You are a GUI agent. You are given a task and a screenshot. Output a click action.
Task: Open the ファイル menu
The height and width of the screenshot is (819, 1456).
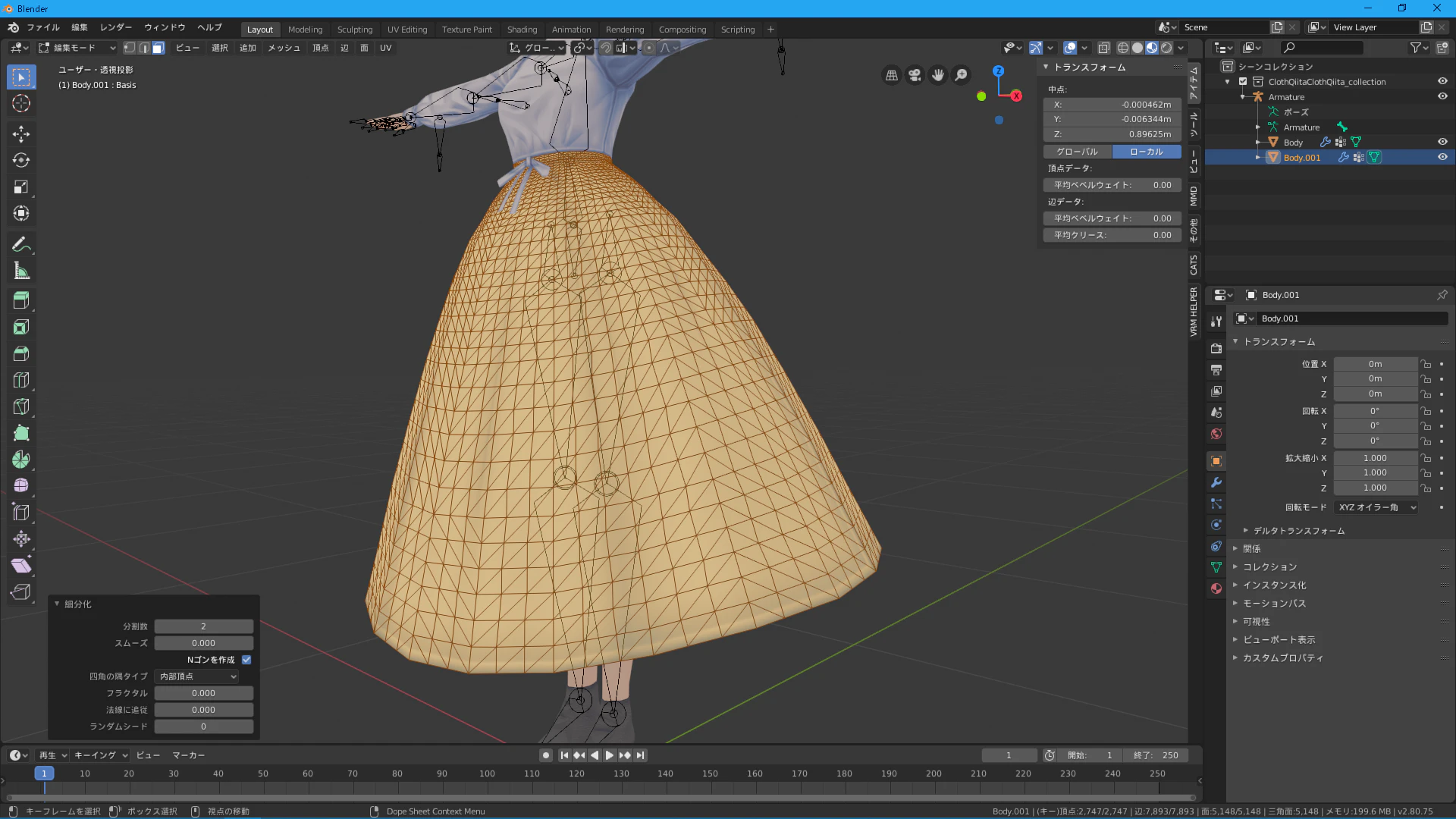pos(43,27)
